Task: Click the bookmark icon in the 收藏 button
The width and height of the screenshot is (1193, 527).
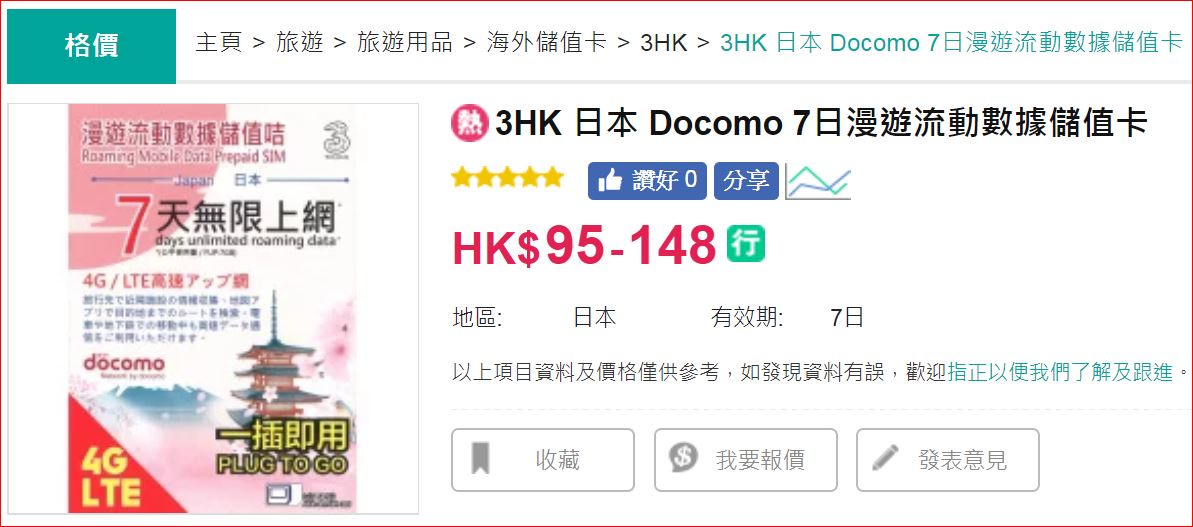Action: click(x=480, y=459)
